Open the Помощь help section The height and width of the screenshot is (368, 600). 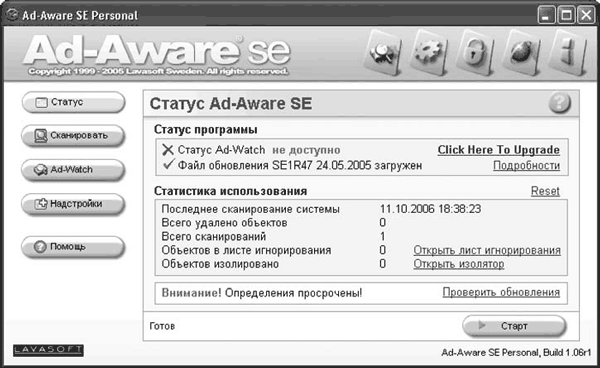point(73,247)
